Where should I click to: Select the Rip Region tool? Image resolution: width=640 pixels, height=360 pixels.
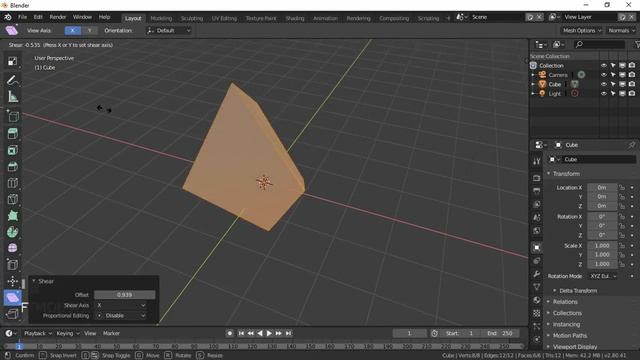[x=13, y=314]
